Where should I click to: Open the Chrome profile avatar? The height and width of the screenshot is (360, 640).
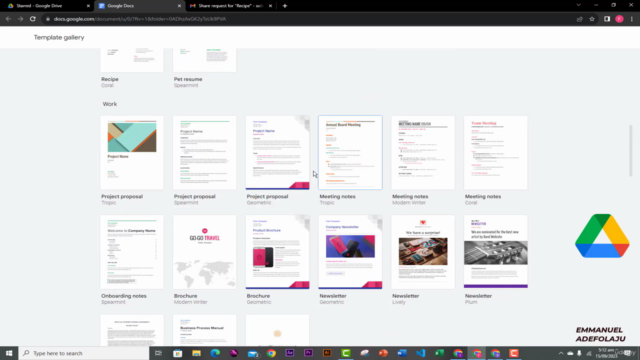619,19
